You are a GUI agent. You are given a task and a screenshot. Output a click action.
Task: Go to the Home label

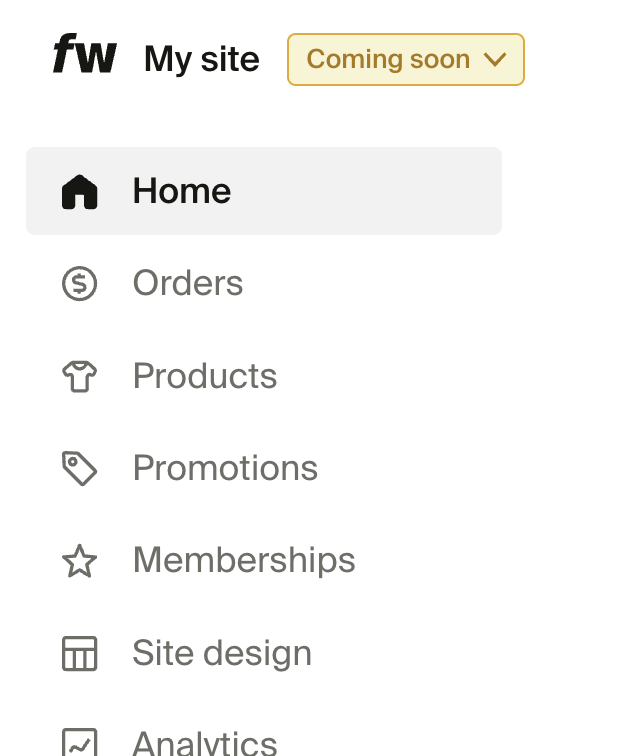tap(182, 191)
